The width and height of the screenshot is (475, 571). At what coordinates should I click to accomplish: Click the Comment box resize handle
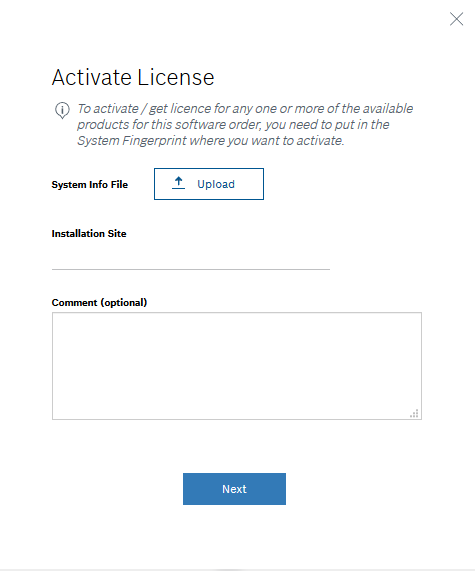tap(414, 413)
